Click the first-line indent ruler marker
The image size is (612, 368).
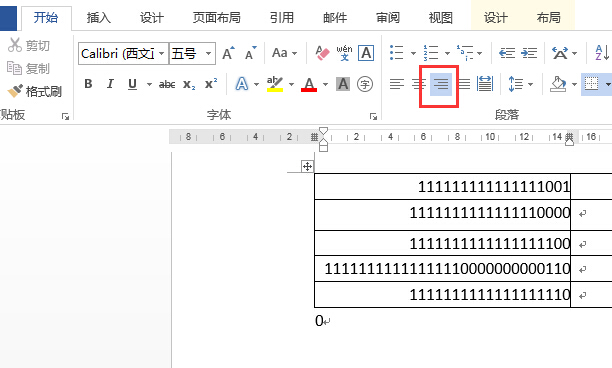point(324,131)
